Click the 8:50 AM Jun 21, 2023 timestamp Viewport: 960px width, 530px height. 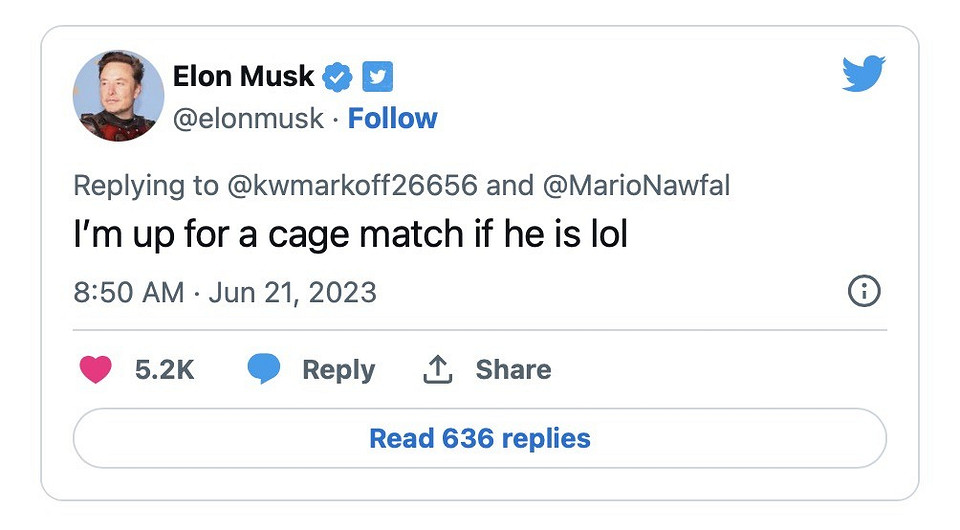[225, 292]
